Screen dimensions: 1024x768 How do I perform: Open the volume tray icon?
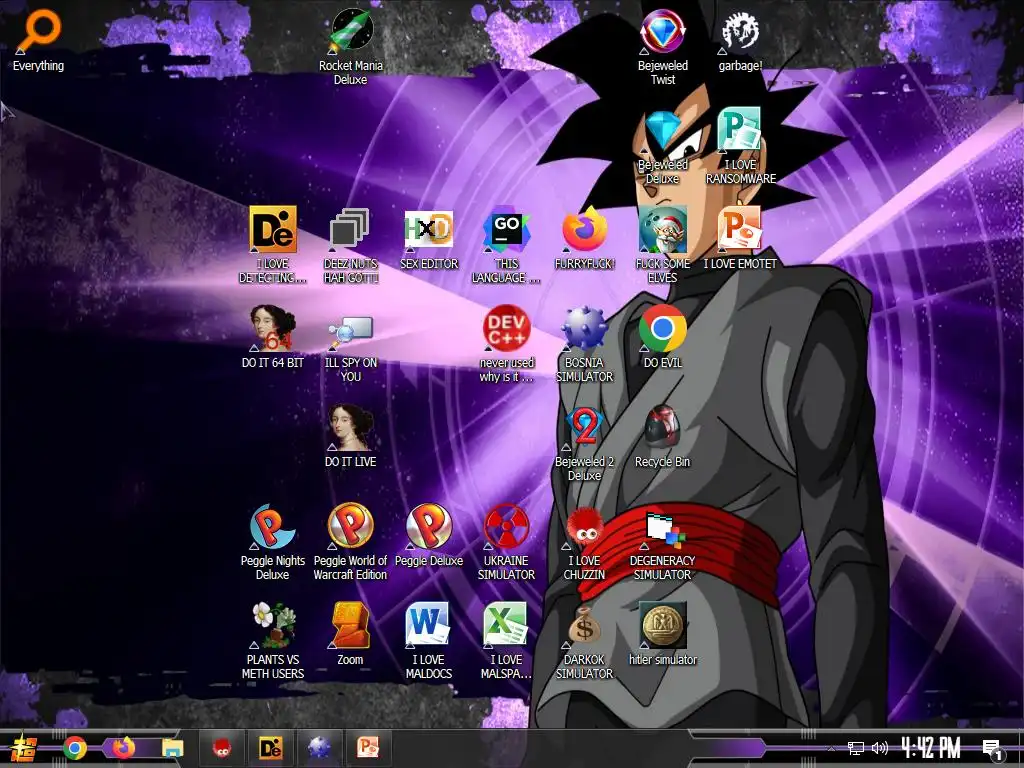click(x=880, y=748)
